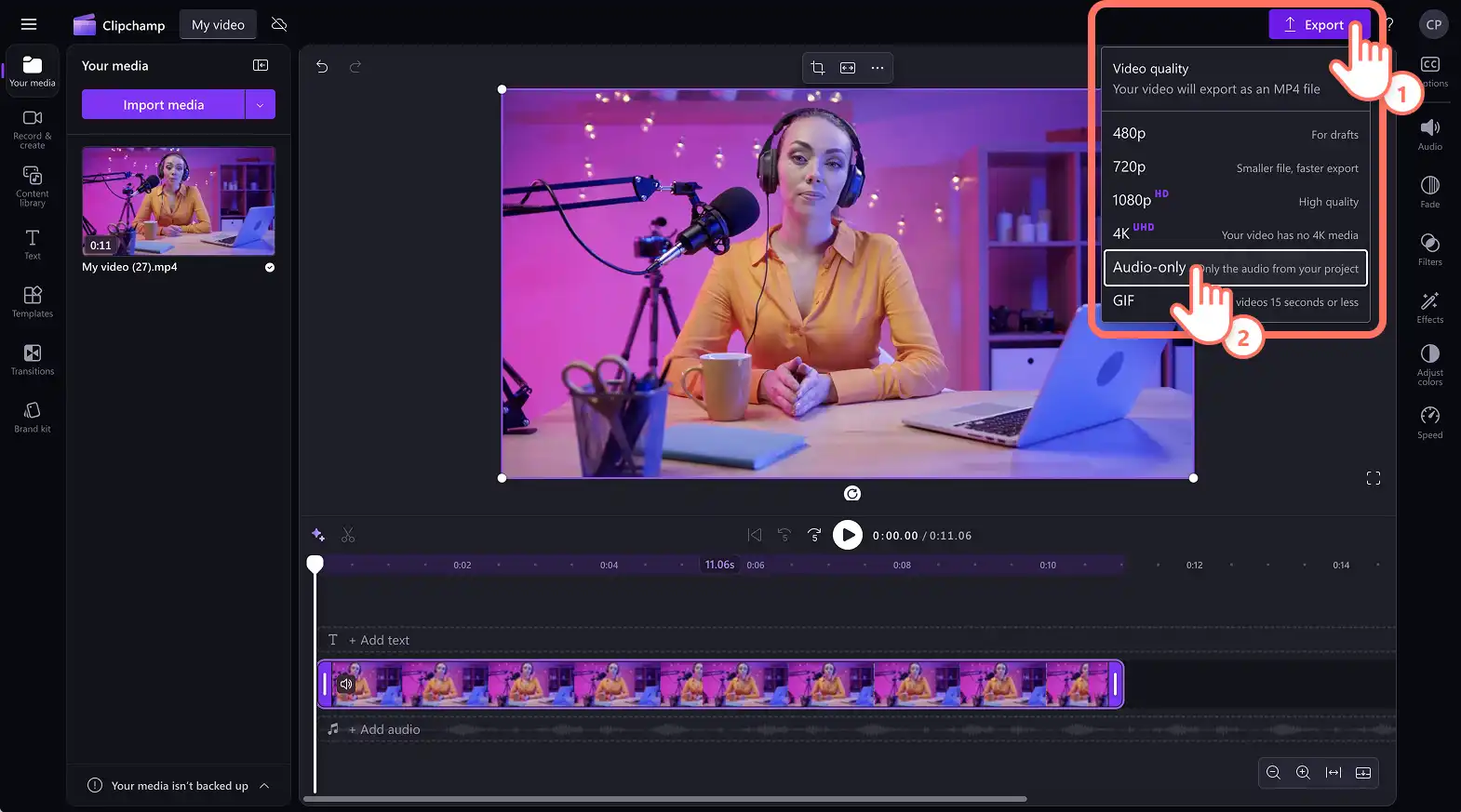The width and height of the screenshot is (1461, 812).
Task: Click + Add audio on the timeline
Action: click(x=384, y=729)
